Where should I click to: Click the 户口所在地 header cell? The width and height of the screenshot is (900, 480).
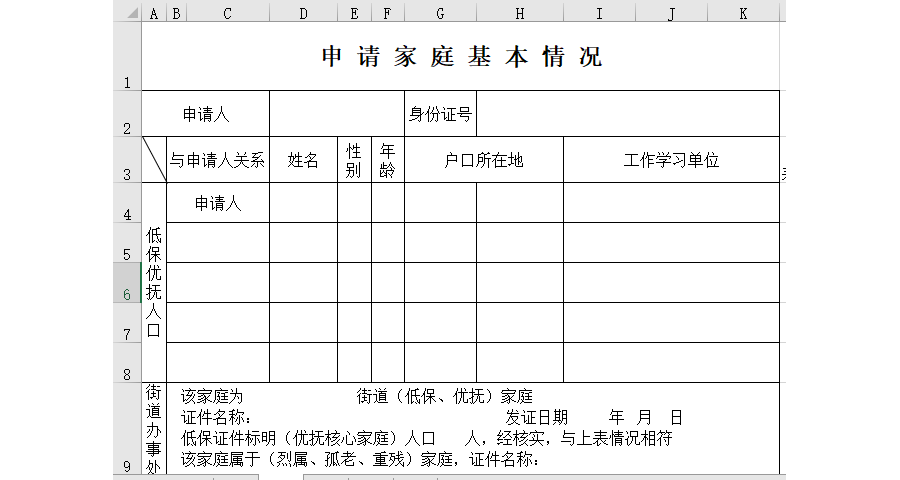pos(484,160)
